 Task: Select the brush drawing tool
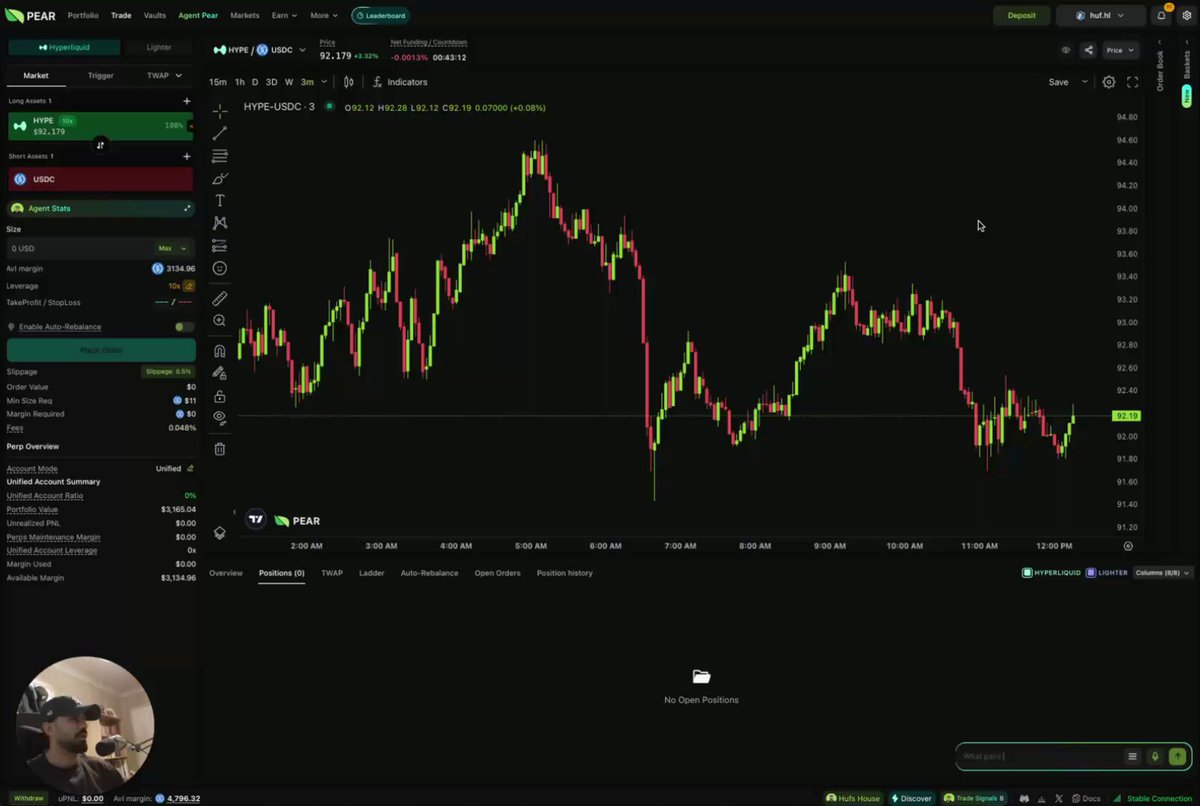click(x=220, y=178)
